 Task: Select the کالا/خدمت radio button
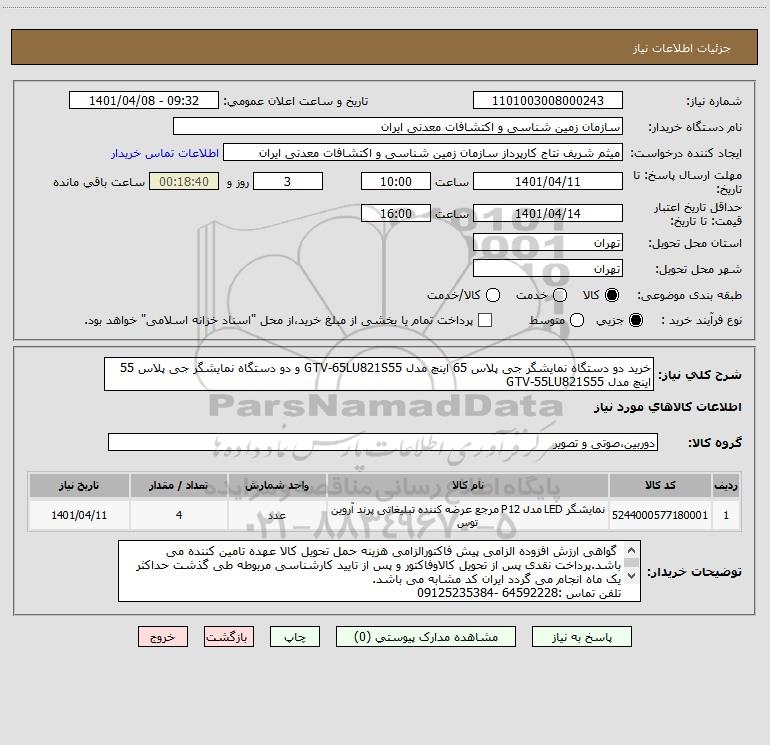pos(493,295)
